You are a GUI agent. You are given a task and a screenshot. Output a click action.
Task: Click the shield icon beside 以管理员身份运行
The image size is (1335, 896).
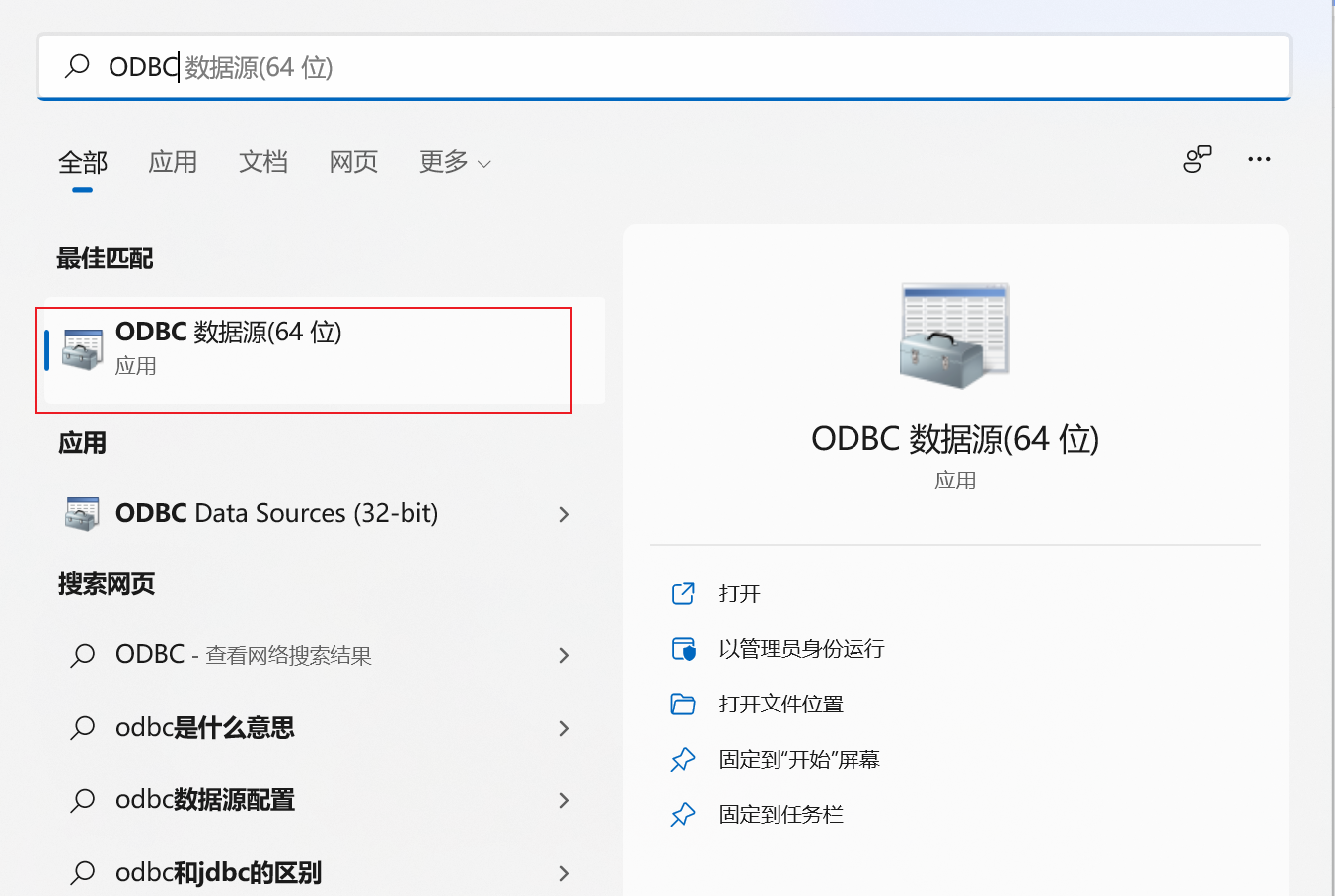click(683, 648)
